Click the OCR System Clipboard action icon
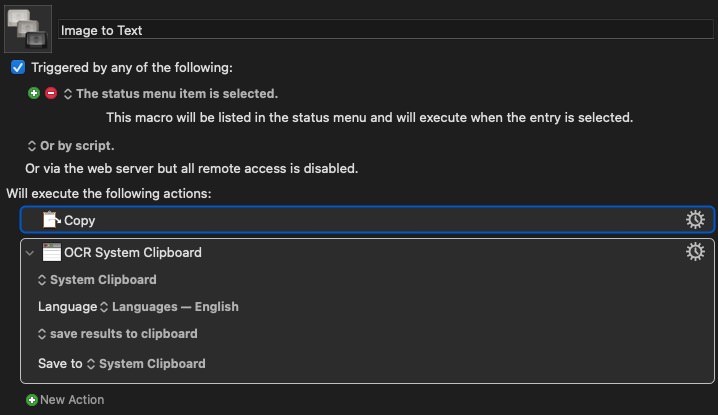Image resolution: width=718 pixels, height=415 pixels. tap(51, 252)
